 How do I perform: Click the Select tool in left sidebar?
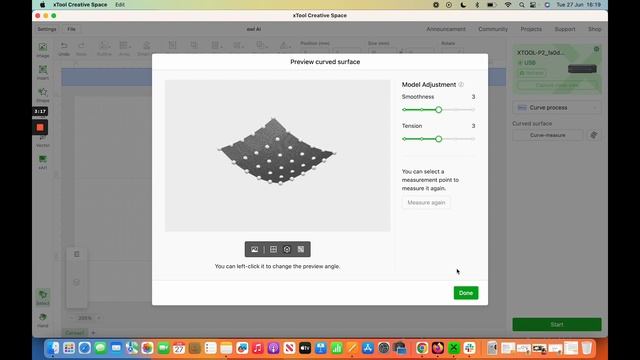43,297
